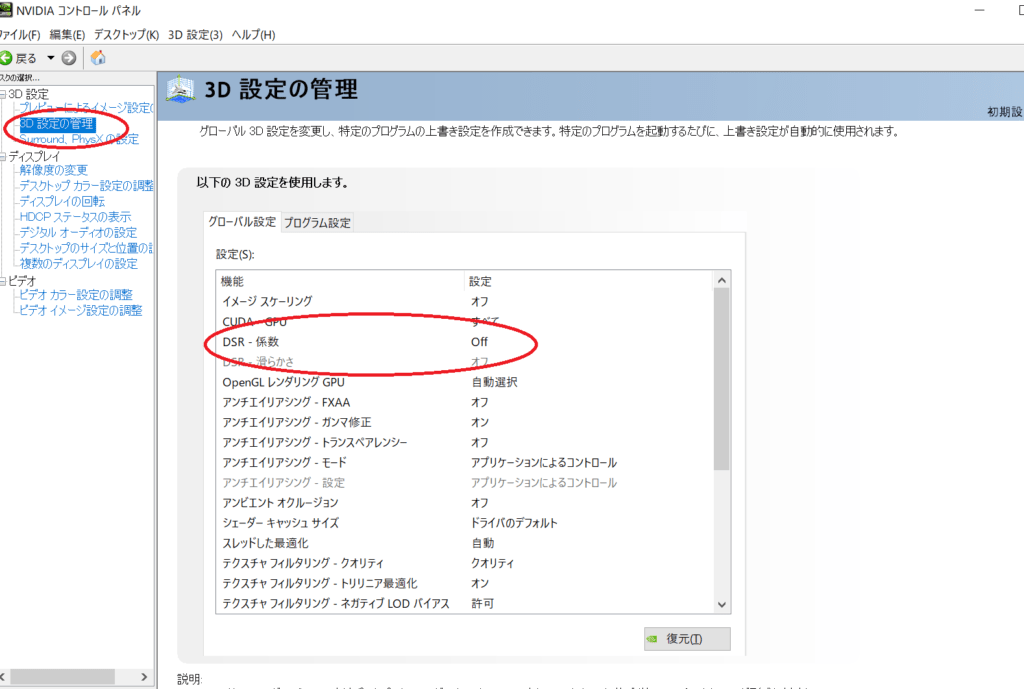1024x689 pixels.
Task: Click the Forward arrow icon in toolbar
Action: (69, 58)
